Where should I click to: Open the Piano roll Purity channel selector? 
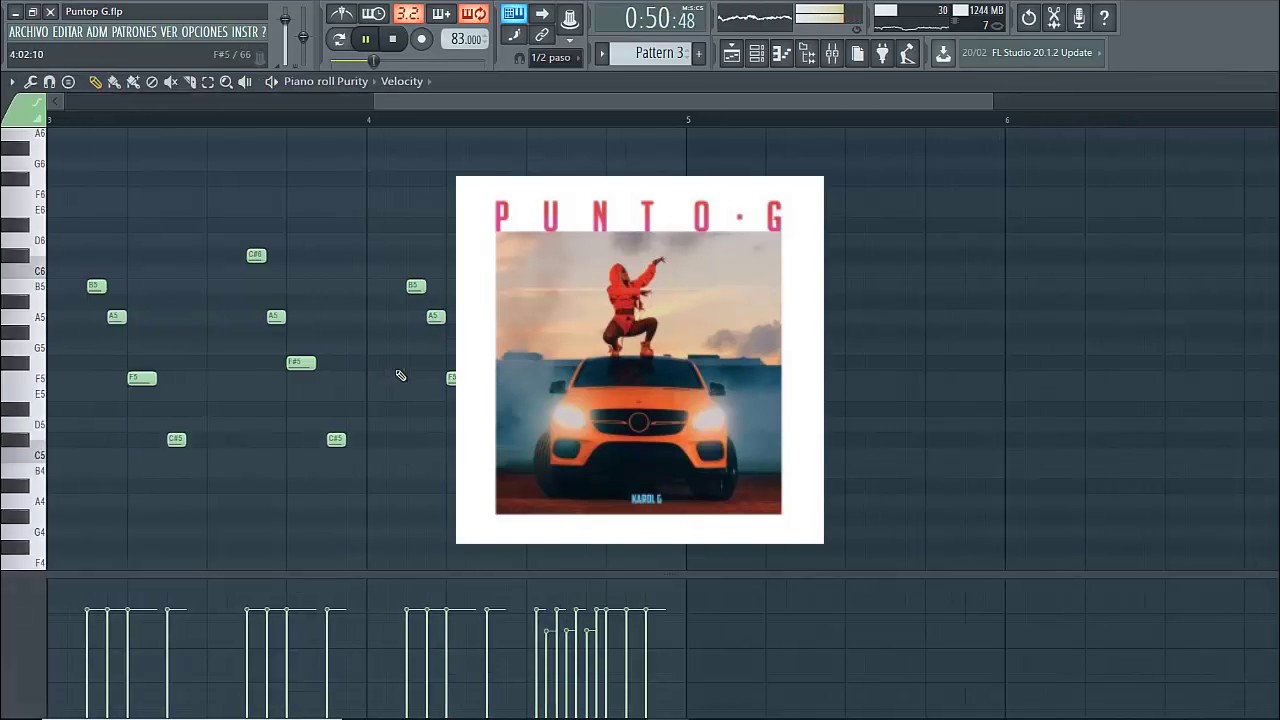pos(326,82)
